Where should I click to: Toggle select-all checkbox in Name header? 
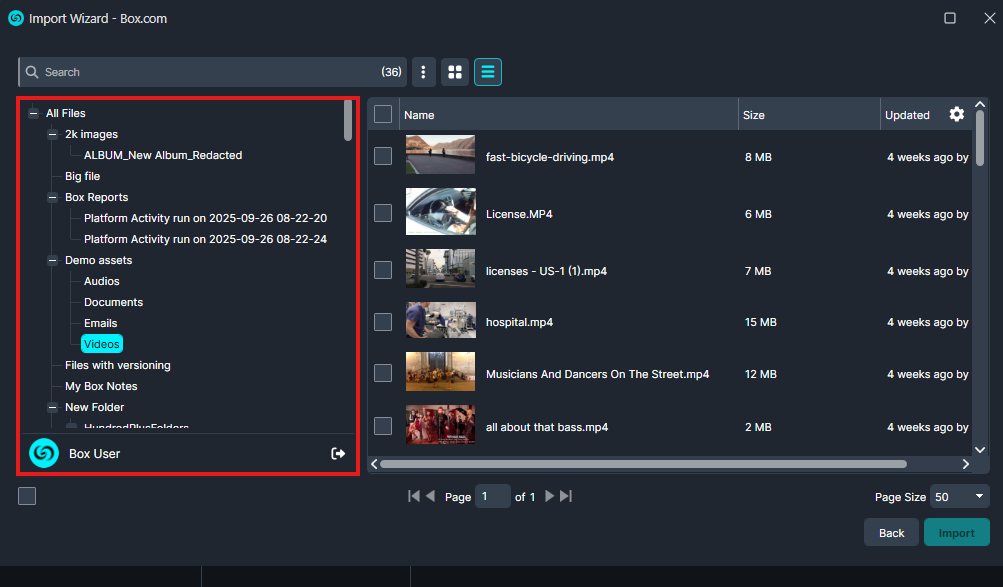[x=383, y=115]
